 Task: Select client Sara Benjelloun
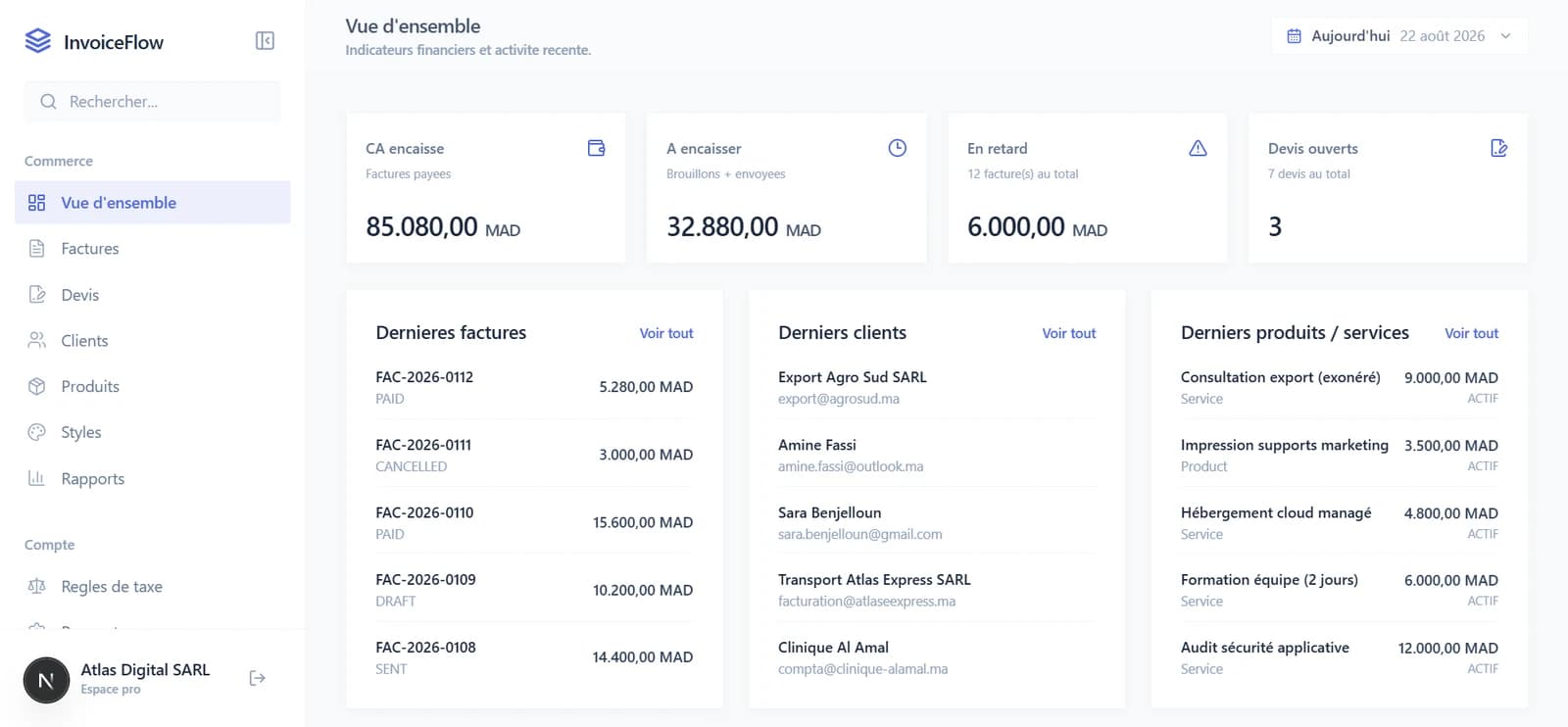[937, 522]
